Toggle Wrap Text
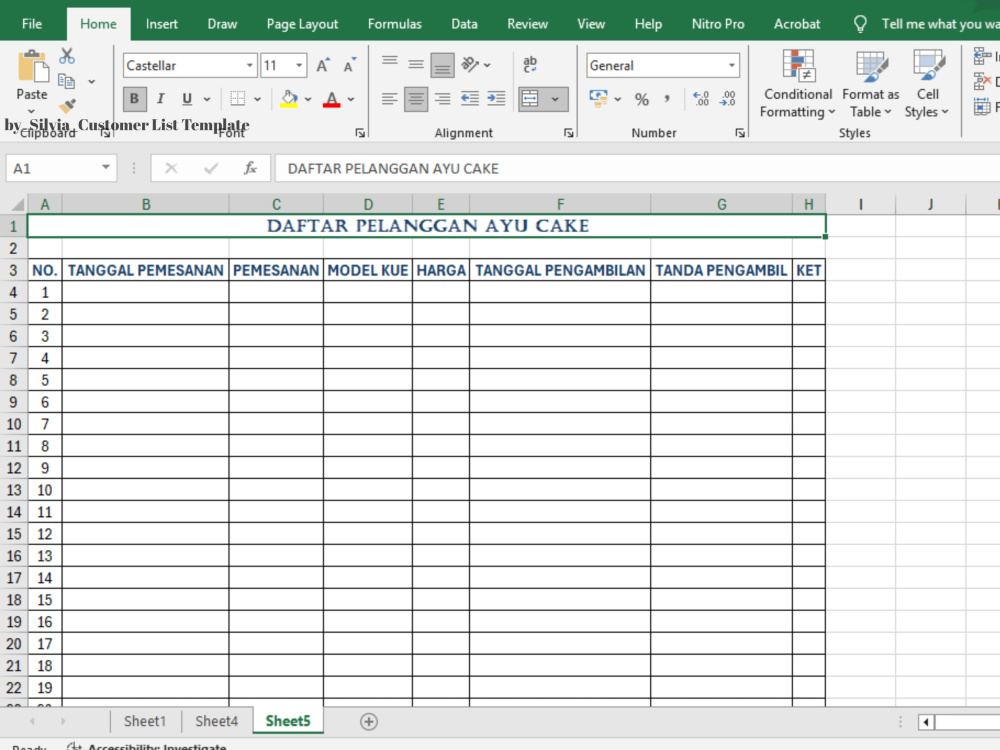This screenshot has height=750, width=1000. coord(530,64)
